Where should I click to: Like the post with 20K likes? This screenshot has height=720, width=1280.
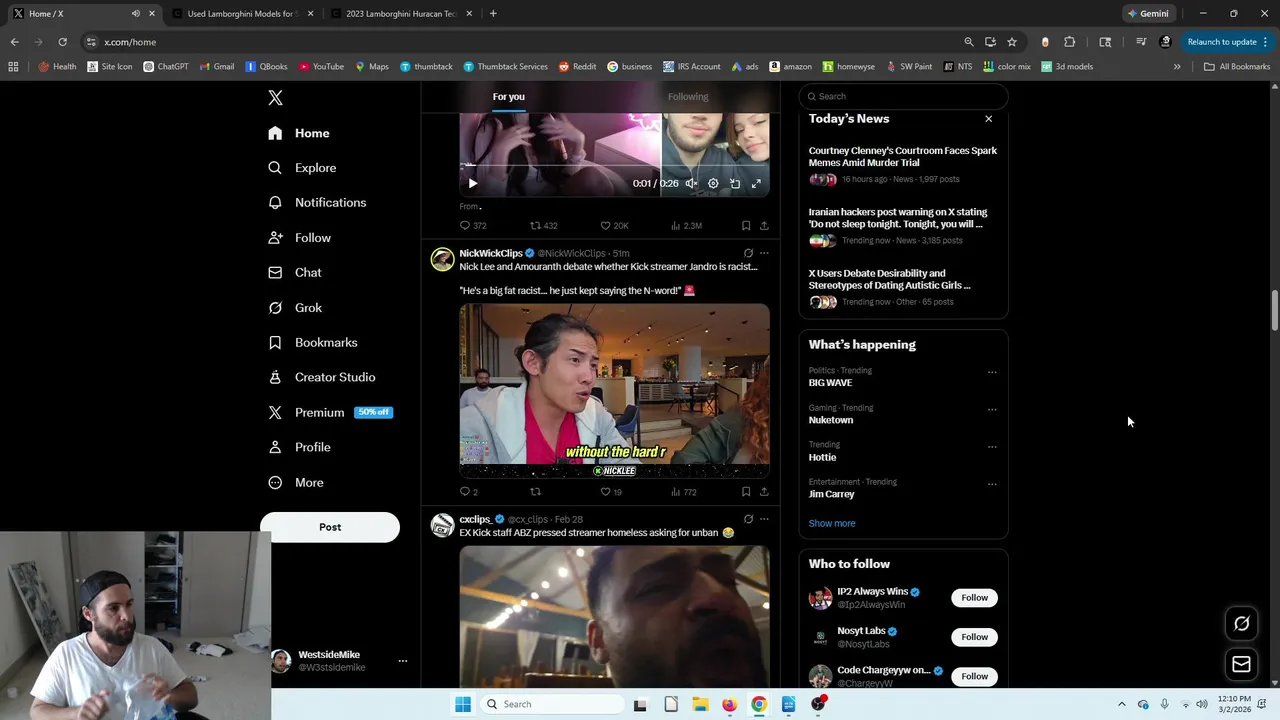point(614,226)
